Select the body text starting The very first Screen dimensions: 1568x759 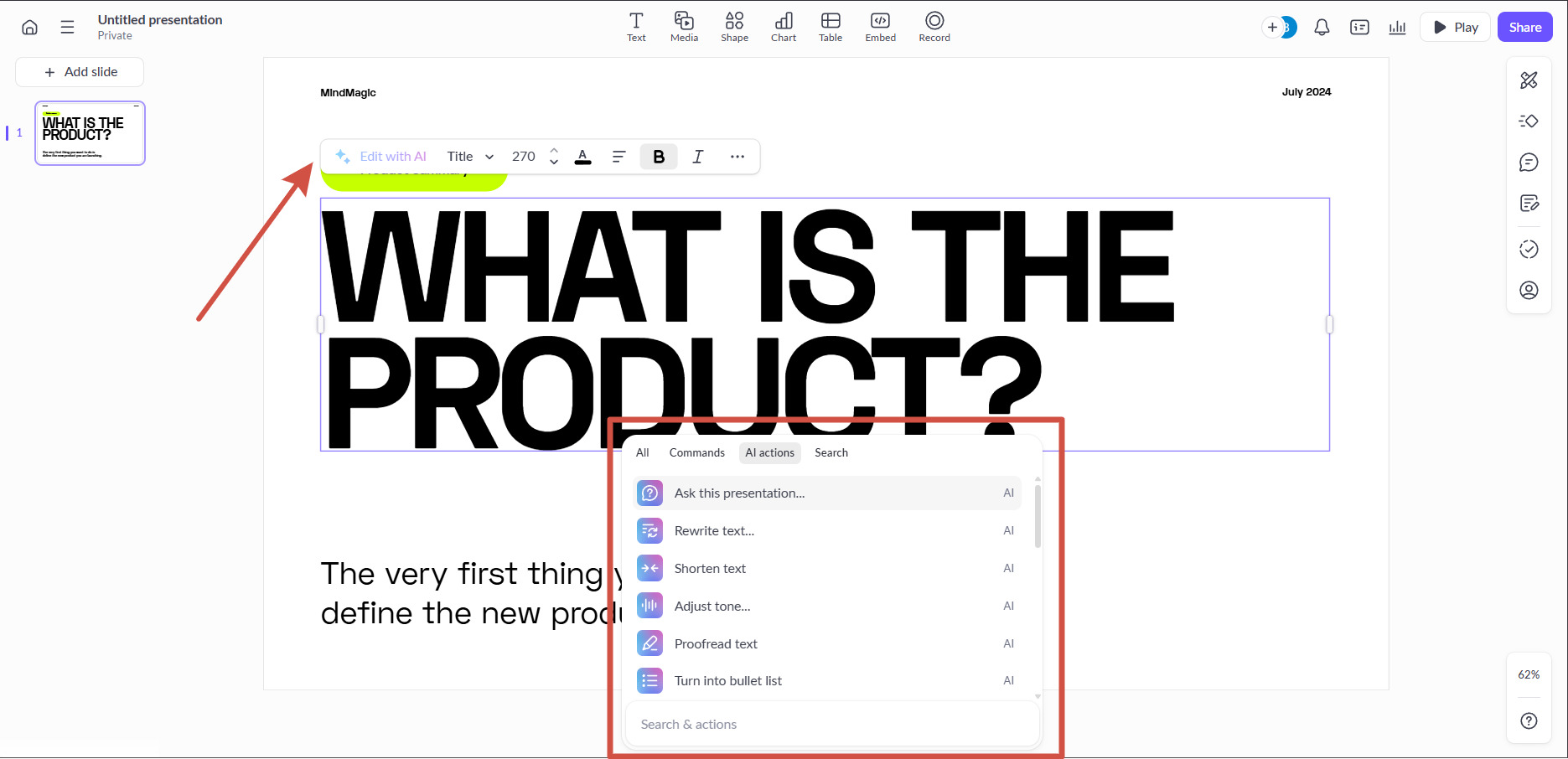(x=471, y=594)
